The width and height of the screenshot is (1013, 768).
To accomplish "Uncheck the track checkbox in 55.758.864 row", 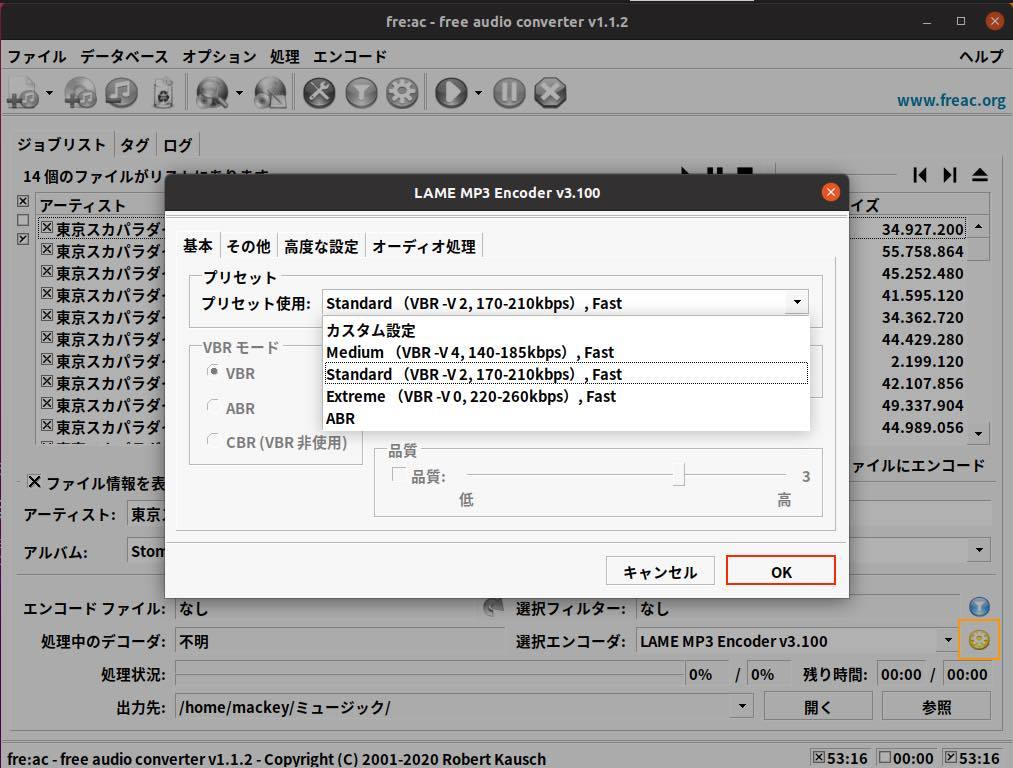I will pos(47,249).
